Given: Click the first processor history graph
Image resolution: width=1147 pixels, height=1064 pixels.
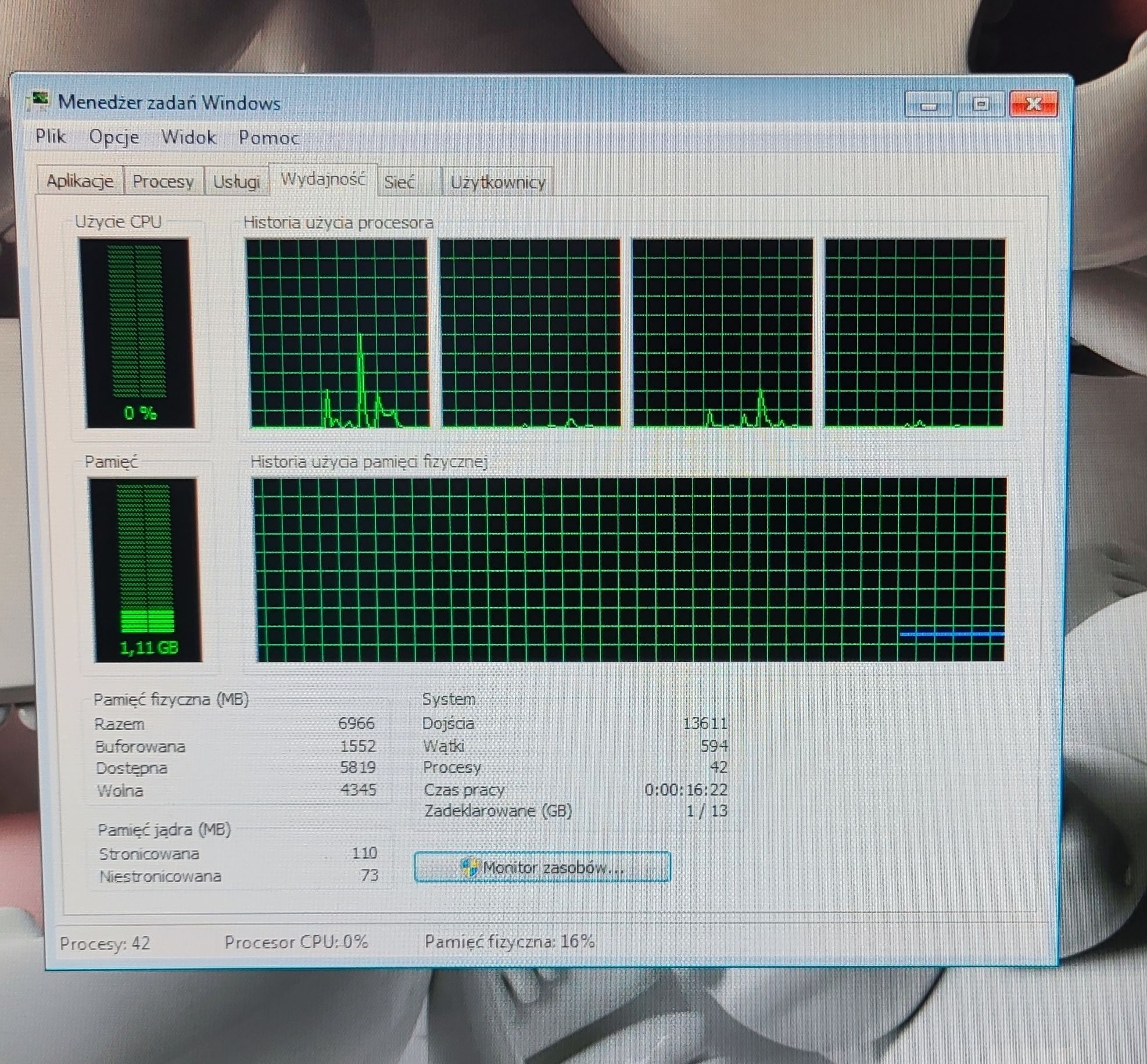Looking at the screenshot, I should pyautogui.click(x=339, y=333).
